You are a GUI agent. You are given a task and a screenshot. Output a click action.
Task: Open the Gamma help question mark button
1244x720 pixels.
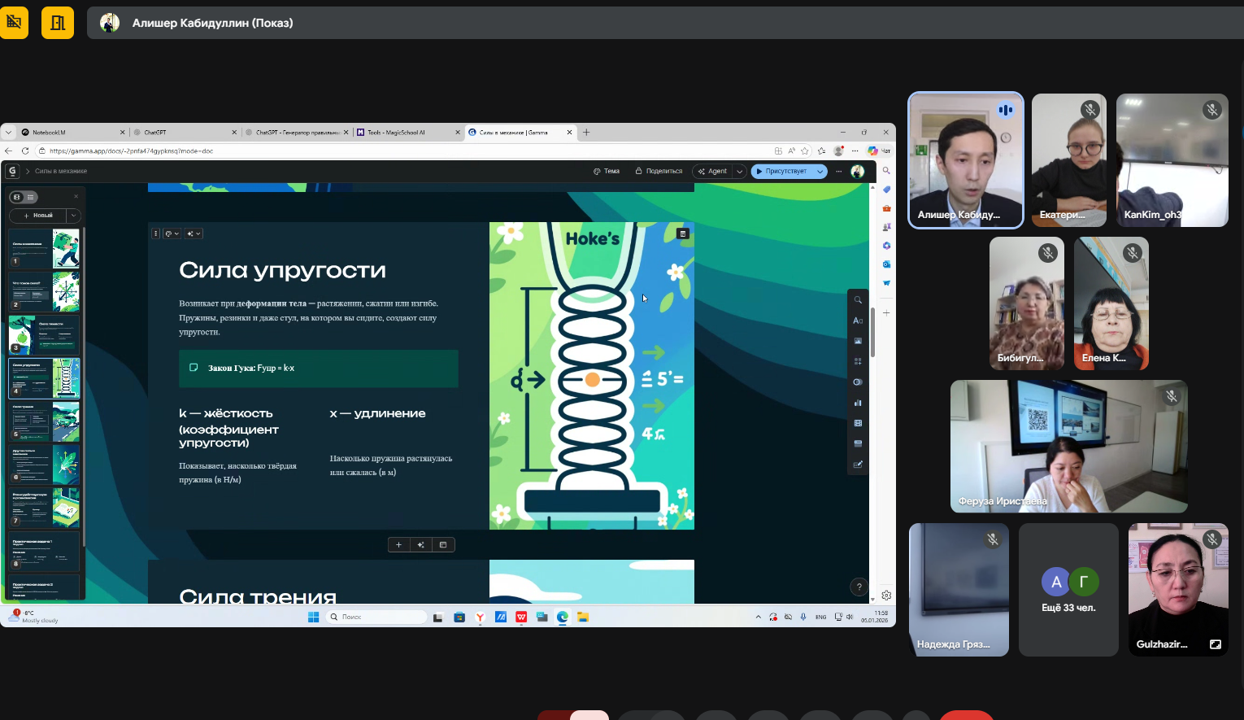[x=858, y=587]
